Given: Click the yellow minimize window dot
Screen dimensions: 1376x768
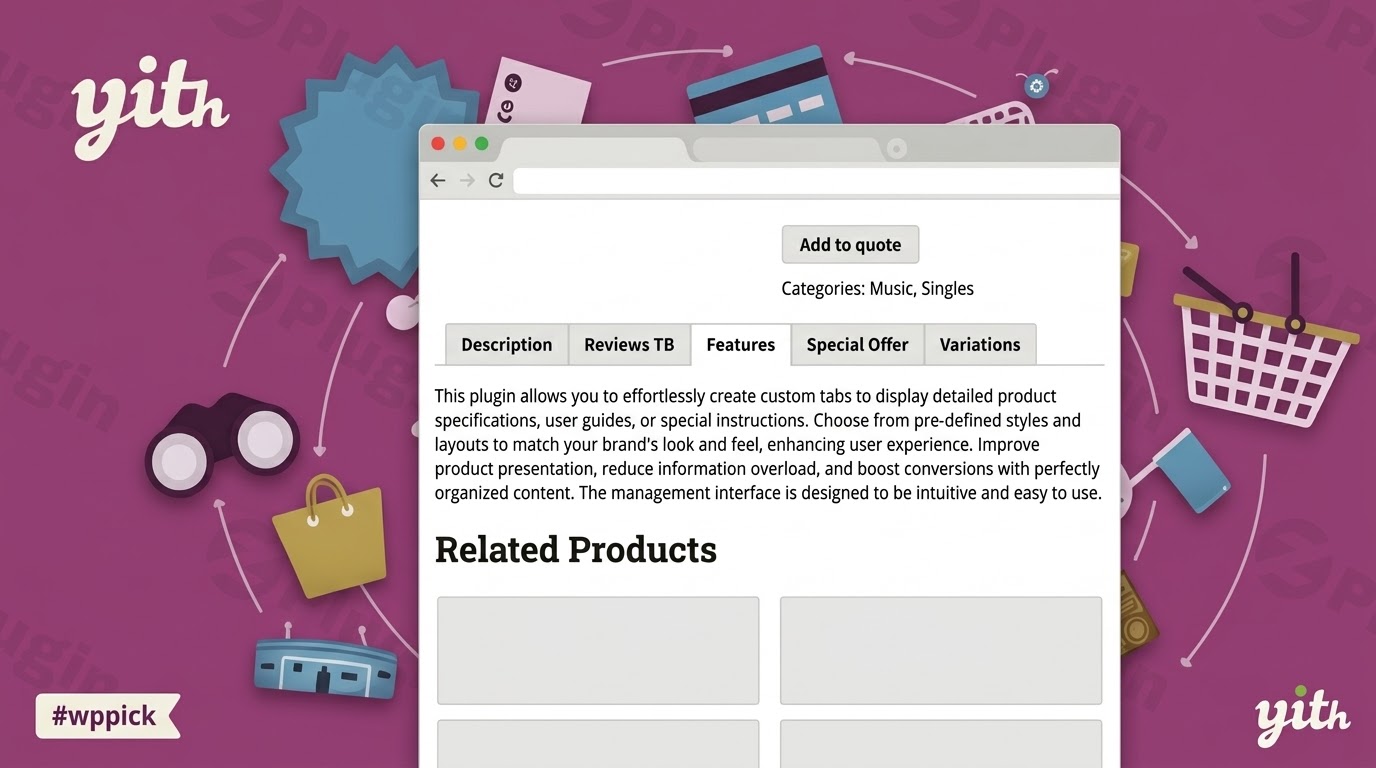Looking at the screenshot, I should coord(460,143).
